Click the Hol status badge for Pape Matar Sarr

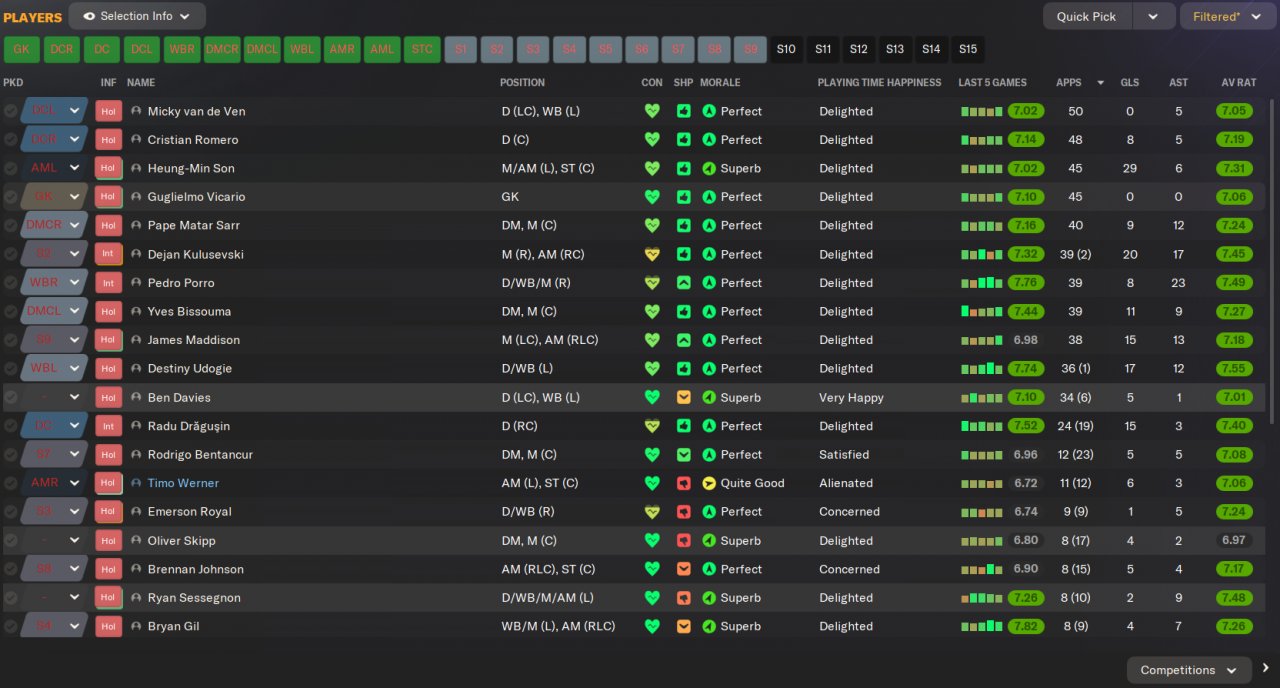108,225
